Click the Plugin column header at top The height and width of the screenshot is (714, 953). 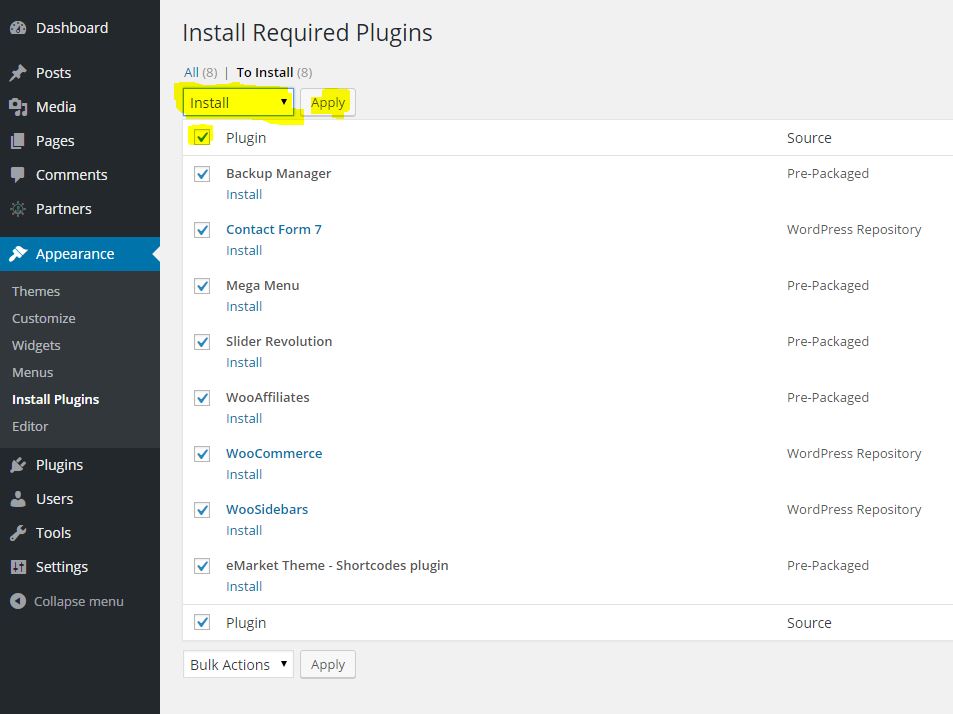[x=246, y=138]
